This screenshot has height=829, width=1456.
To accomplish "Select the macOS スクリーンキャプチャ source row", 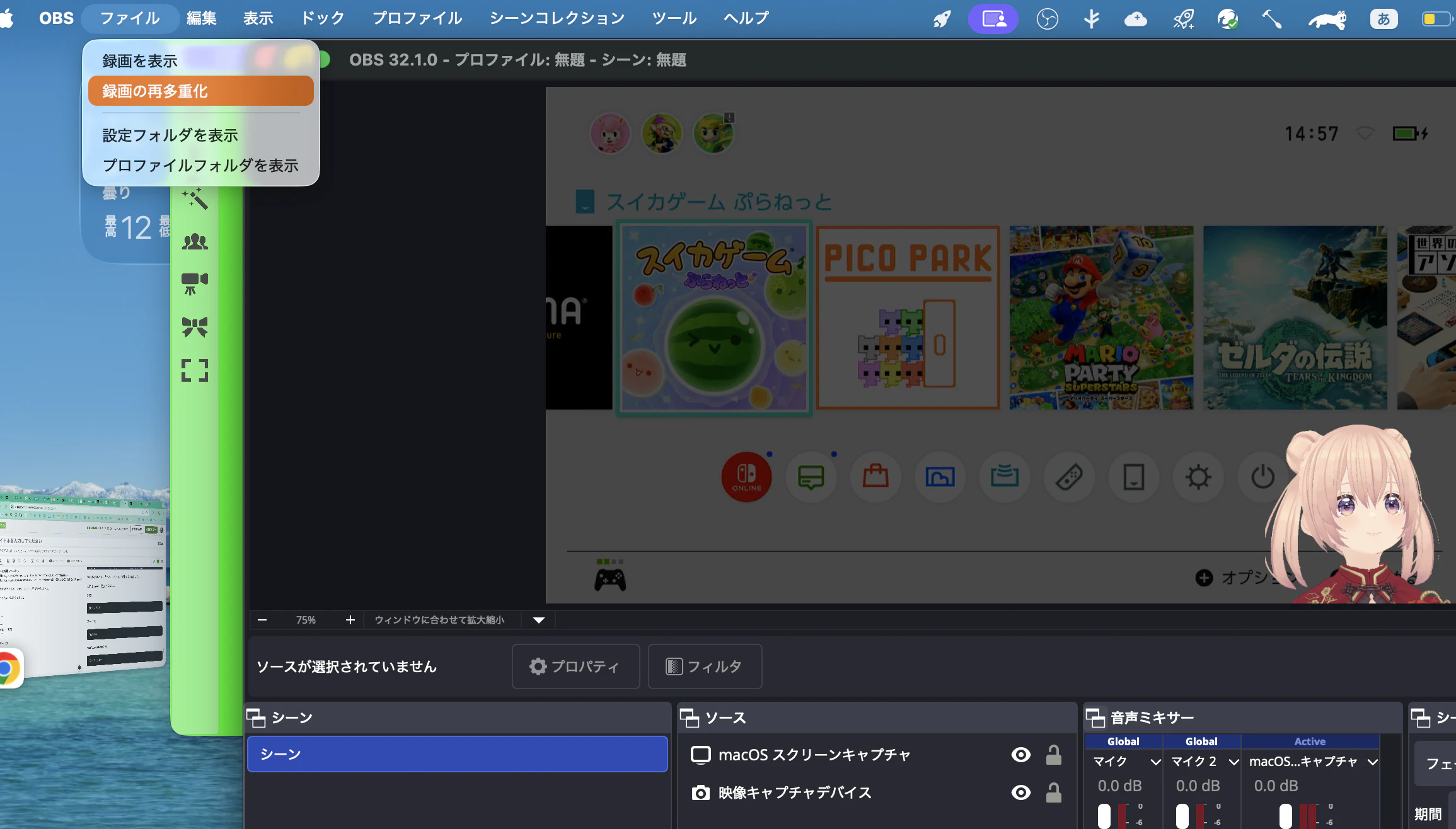I will [x=877, y=755].
